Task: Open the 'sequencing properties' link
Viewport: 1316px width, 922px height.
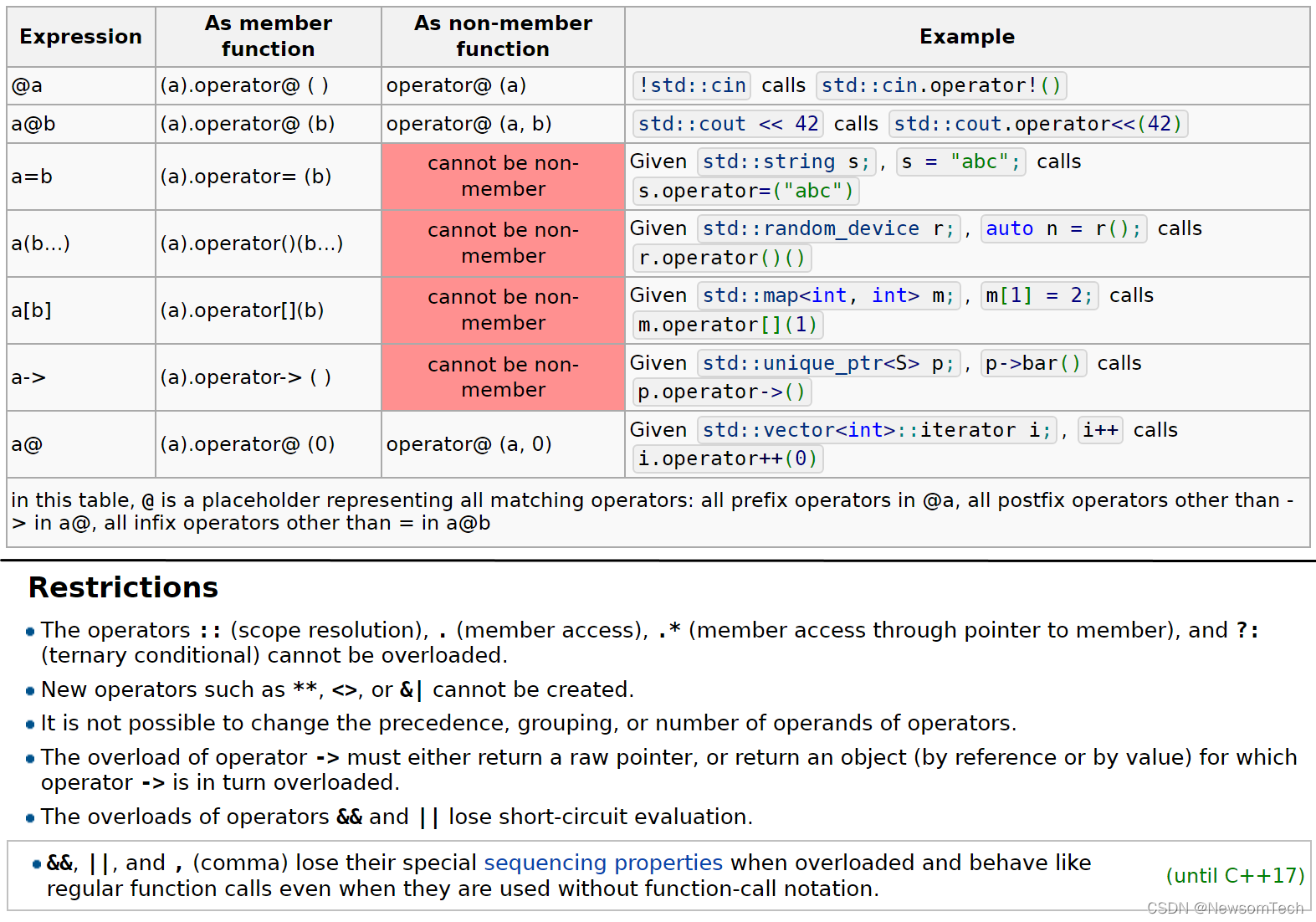Action: click(x=602, y=863)
